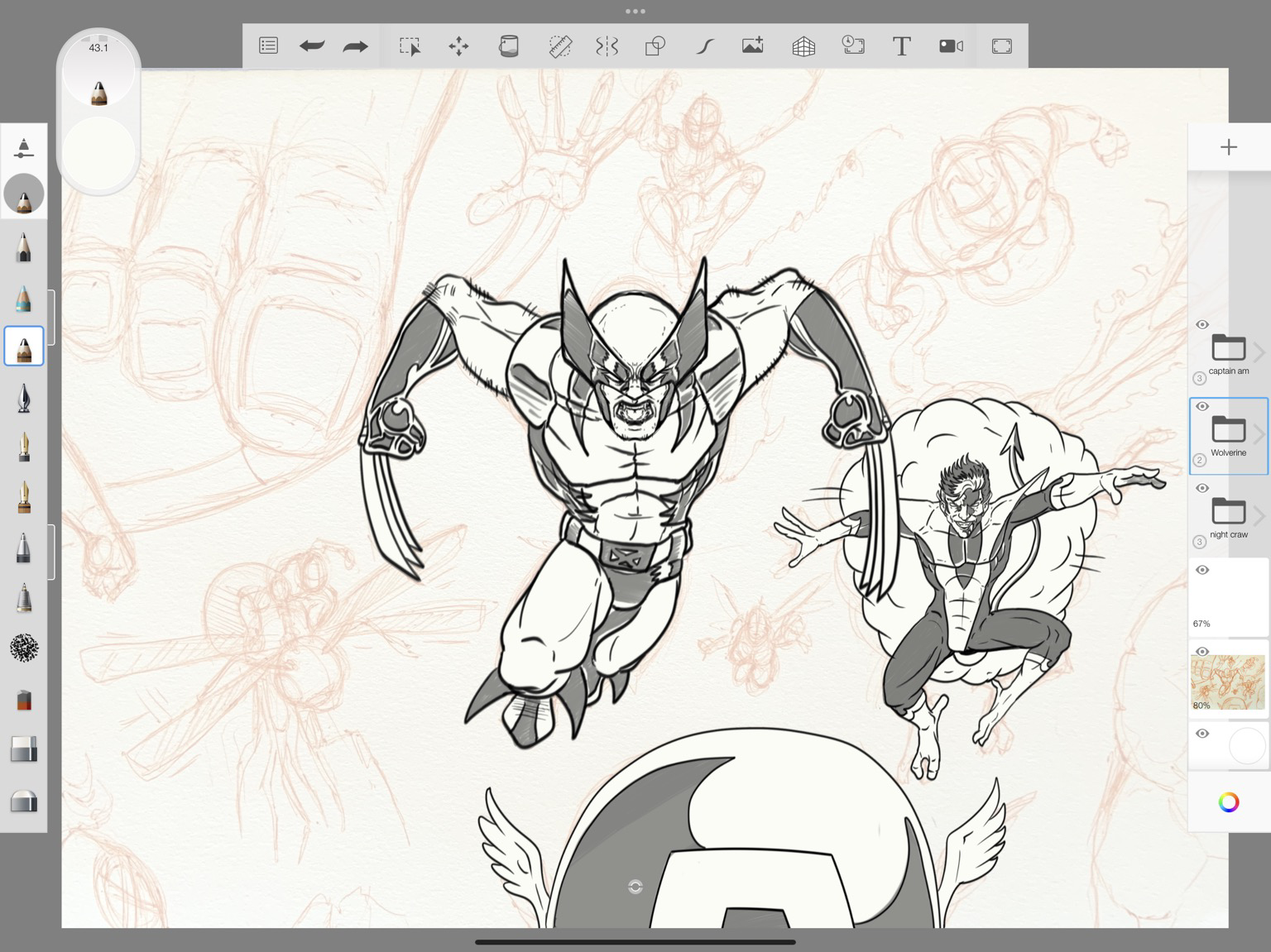Click the Redo arrow in toolbar

(356, 46)
